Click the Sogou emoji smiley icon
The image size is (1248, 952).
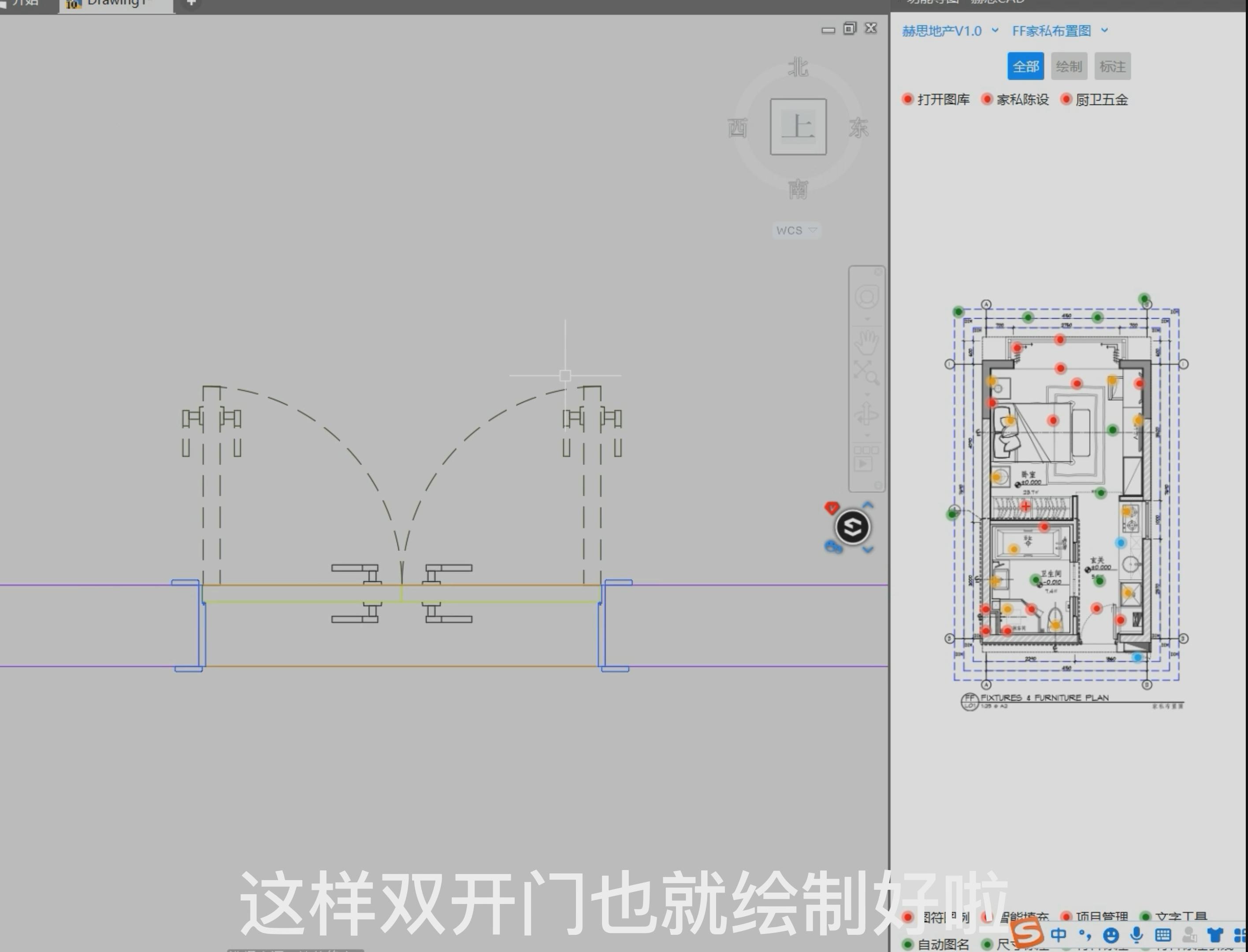1111,935
